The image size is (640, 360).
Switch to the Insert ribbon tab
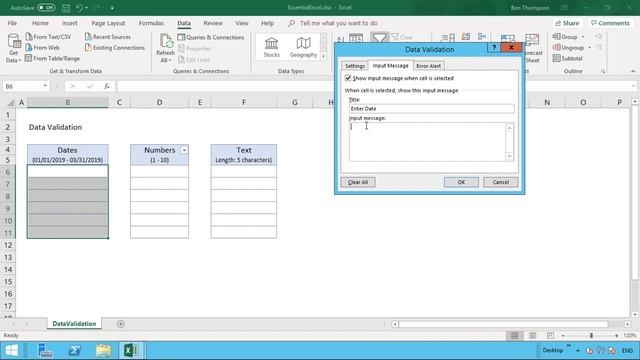pyautogui.click(x=70, y=23)
